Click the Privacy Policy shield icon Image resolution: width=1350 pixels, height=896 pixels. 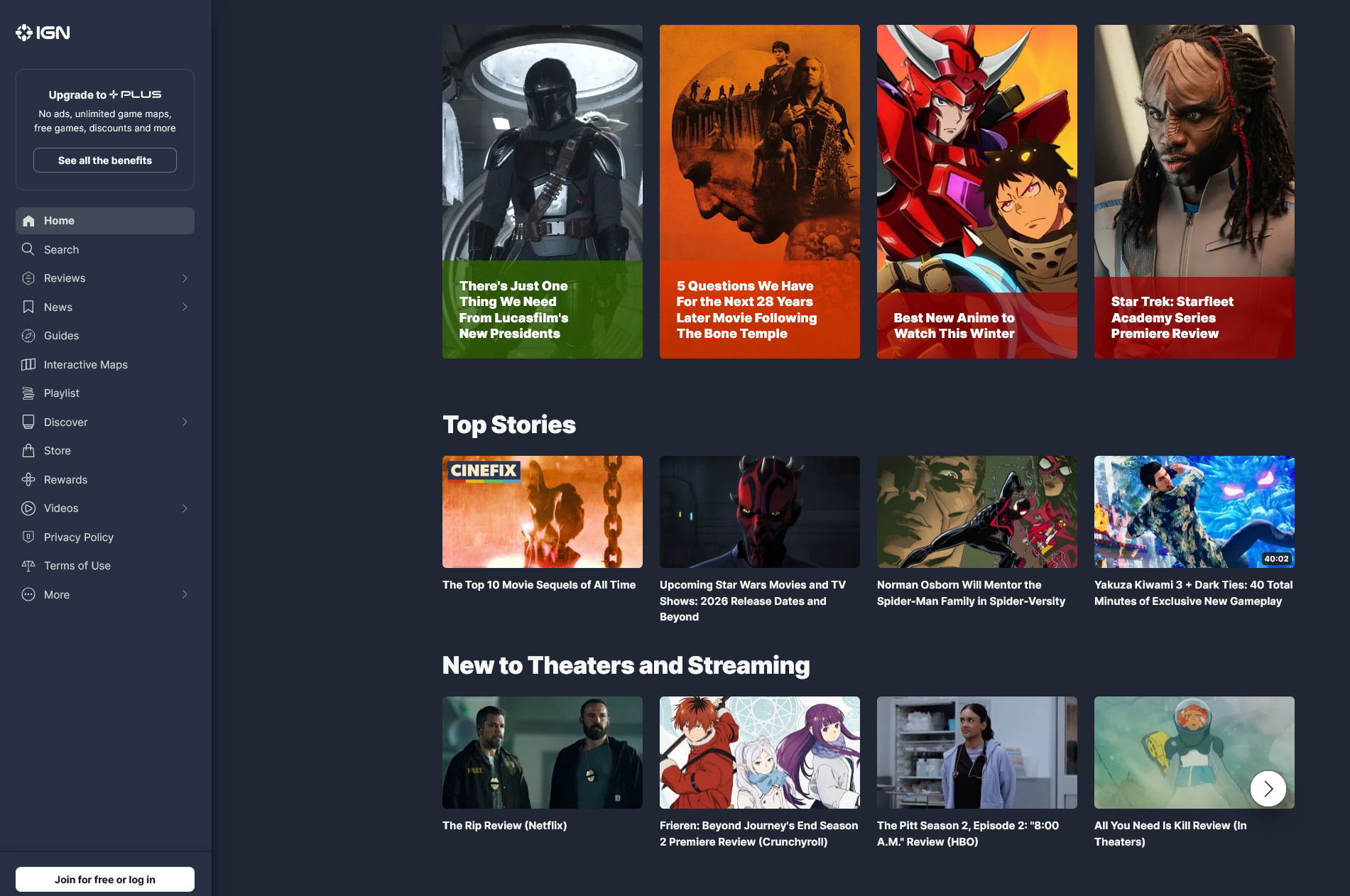coord(28,537)
